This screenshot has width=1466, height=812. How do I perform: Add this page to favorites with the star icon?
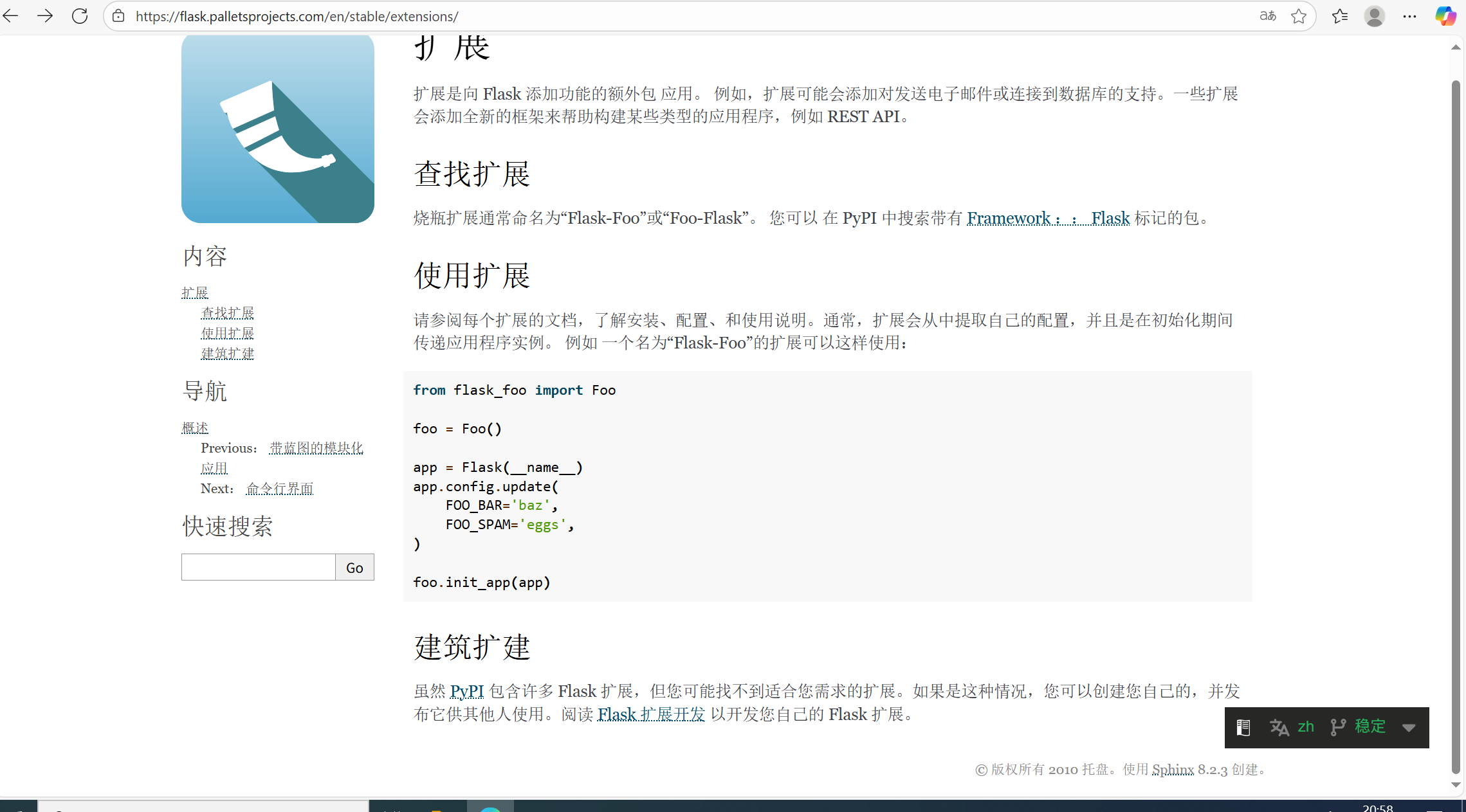1299,16
